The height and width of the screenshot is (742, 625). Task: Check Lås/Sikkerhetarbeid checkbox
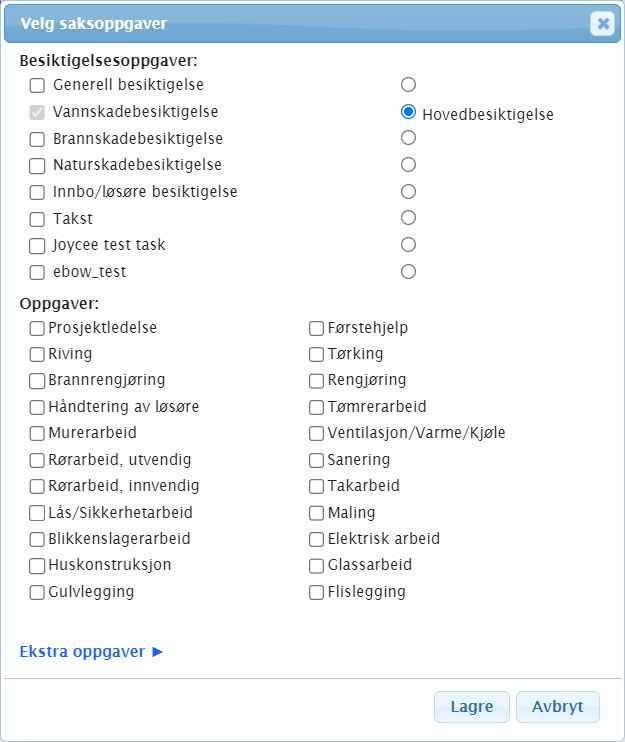(37, 513)
